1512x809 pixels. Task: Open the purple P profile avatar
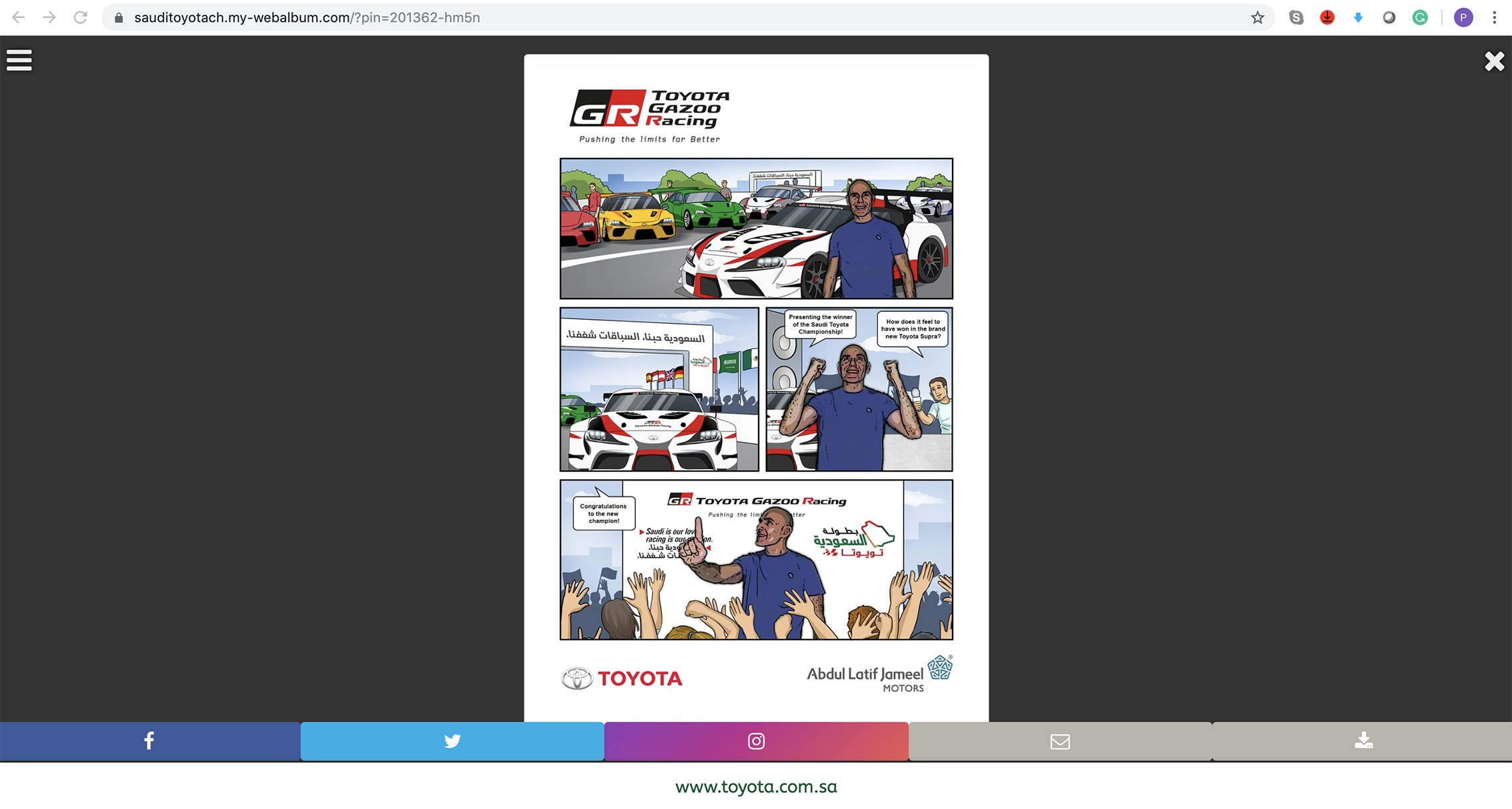tap(1463, 18)
